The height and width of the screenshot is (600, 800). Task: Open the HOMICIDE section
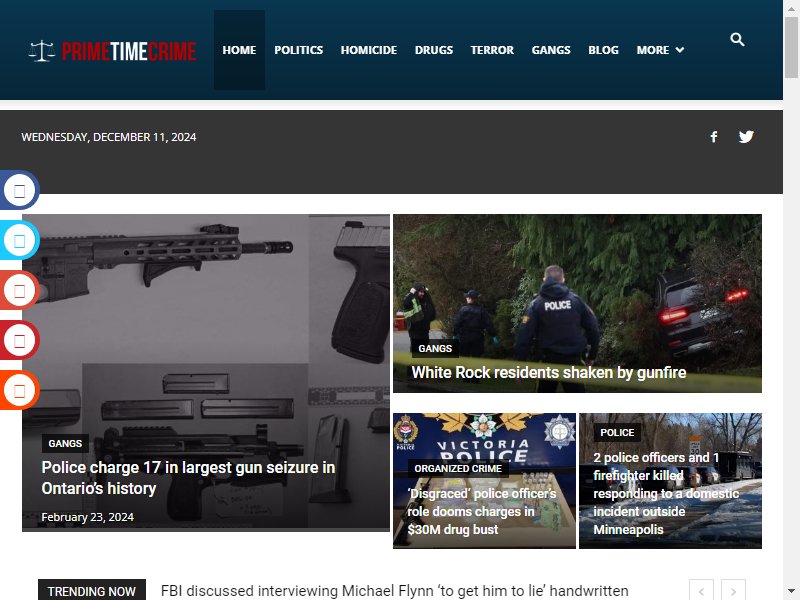[368, 50]
